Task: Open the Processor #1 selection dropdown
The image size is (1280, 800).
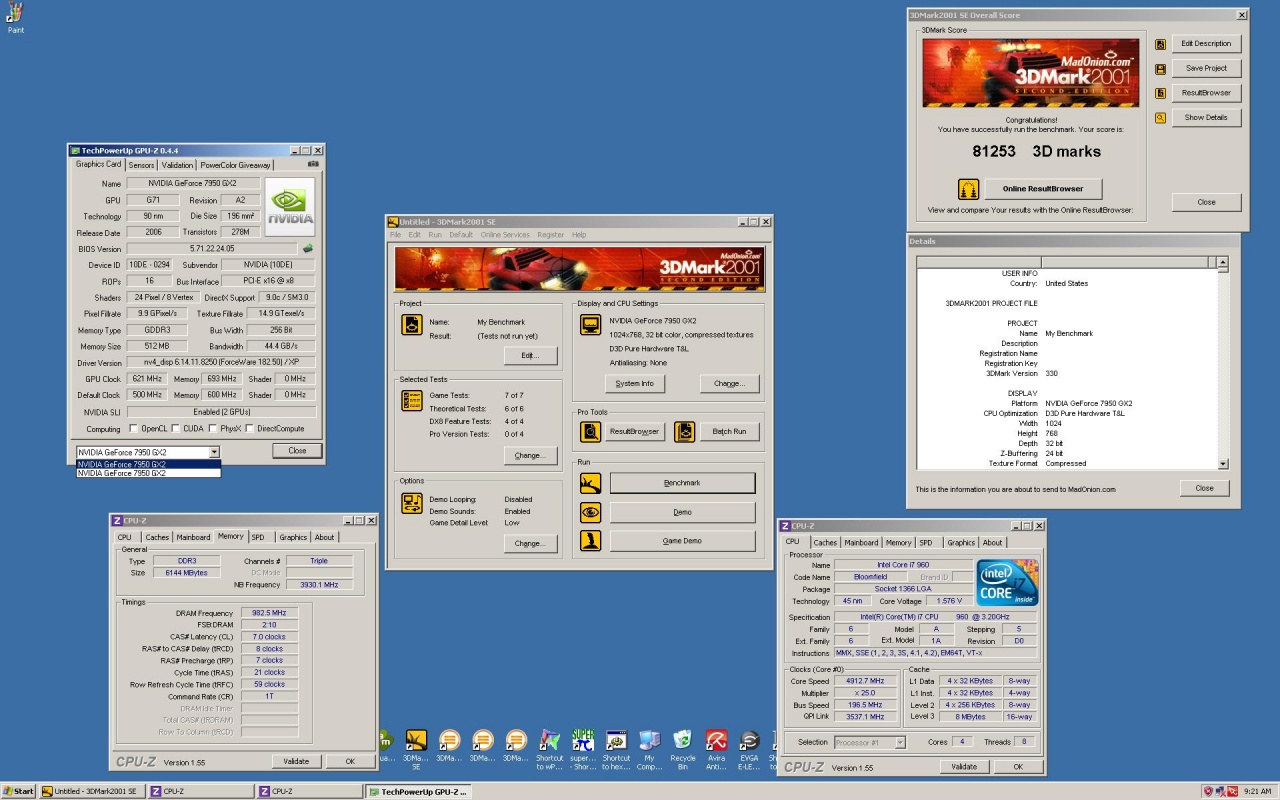Action: (899, 742)
